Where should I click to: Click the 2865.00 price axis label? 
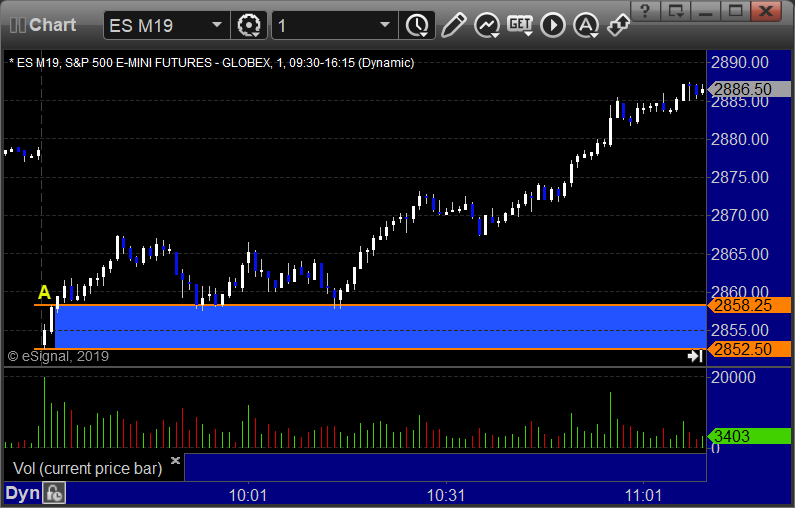click(740, 254)
